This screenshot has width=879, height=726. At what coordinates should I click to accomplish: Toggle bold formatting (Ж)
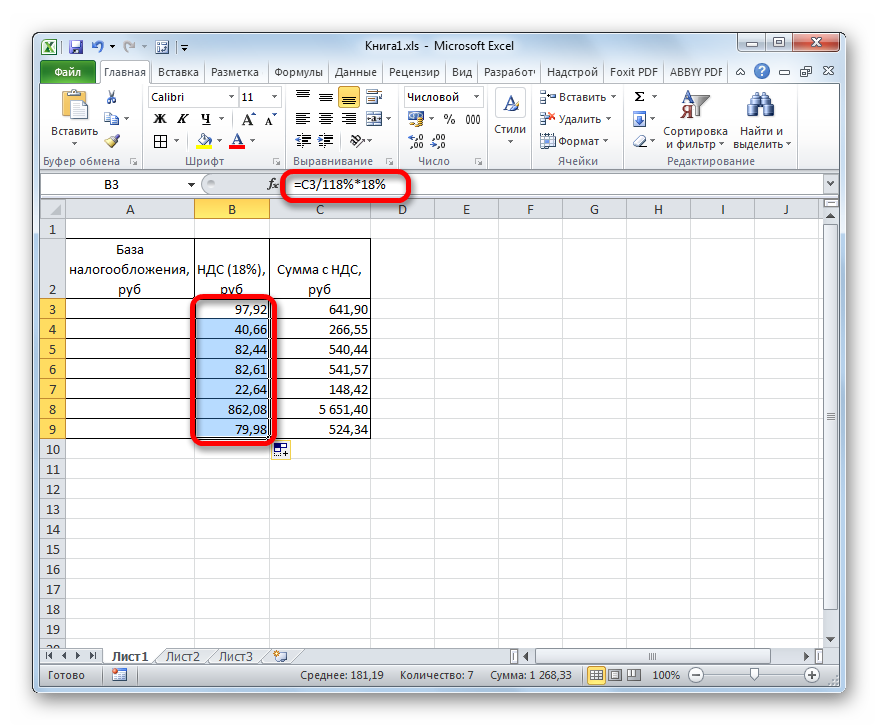[158, 119]
